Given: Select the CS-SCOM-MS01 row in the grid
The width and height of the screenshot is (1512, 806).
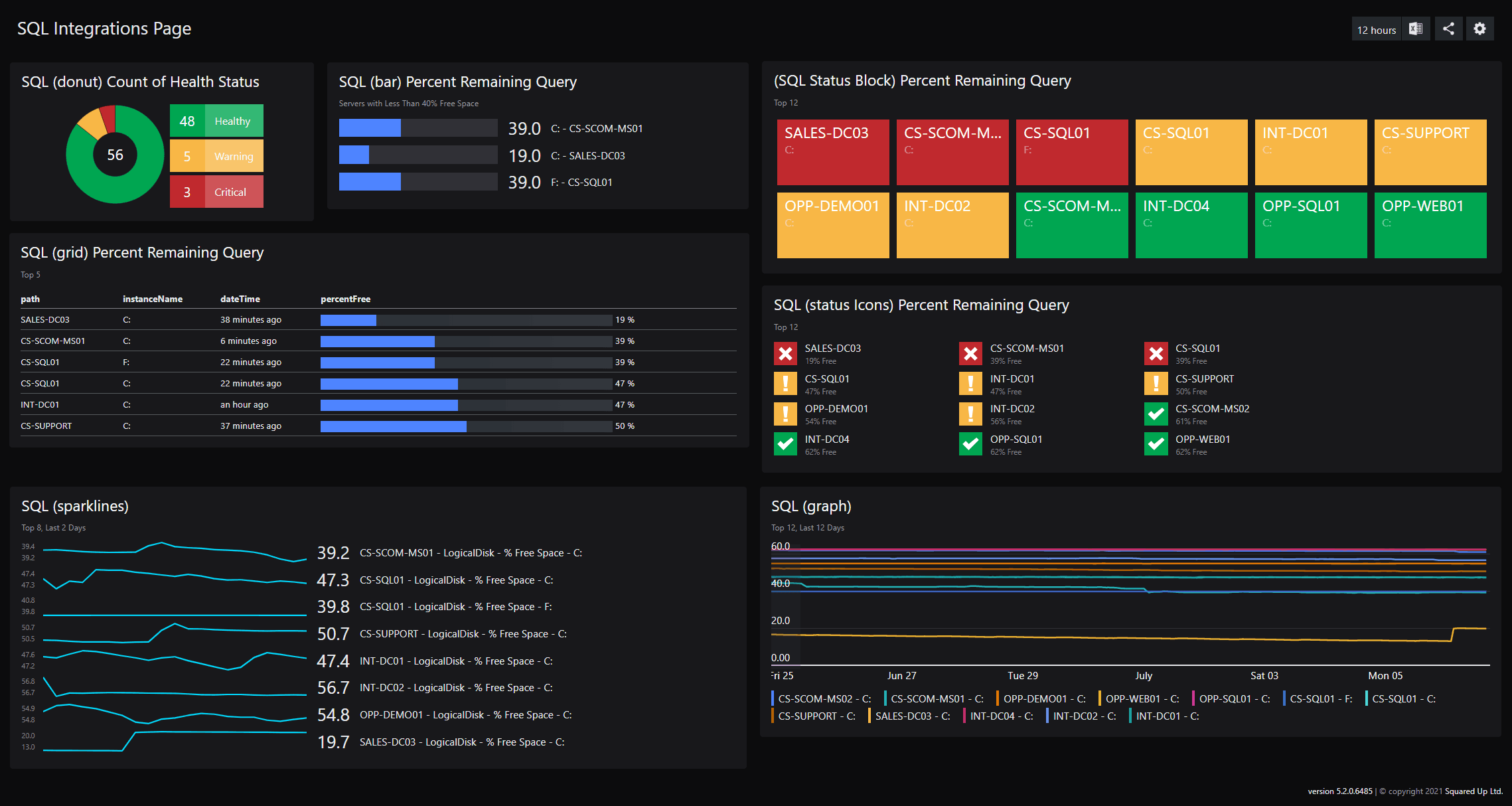Looking at the screenshot, I should [x=53, y=341].
